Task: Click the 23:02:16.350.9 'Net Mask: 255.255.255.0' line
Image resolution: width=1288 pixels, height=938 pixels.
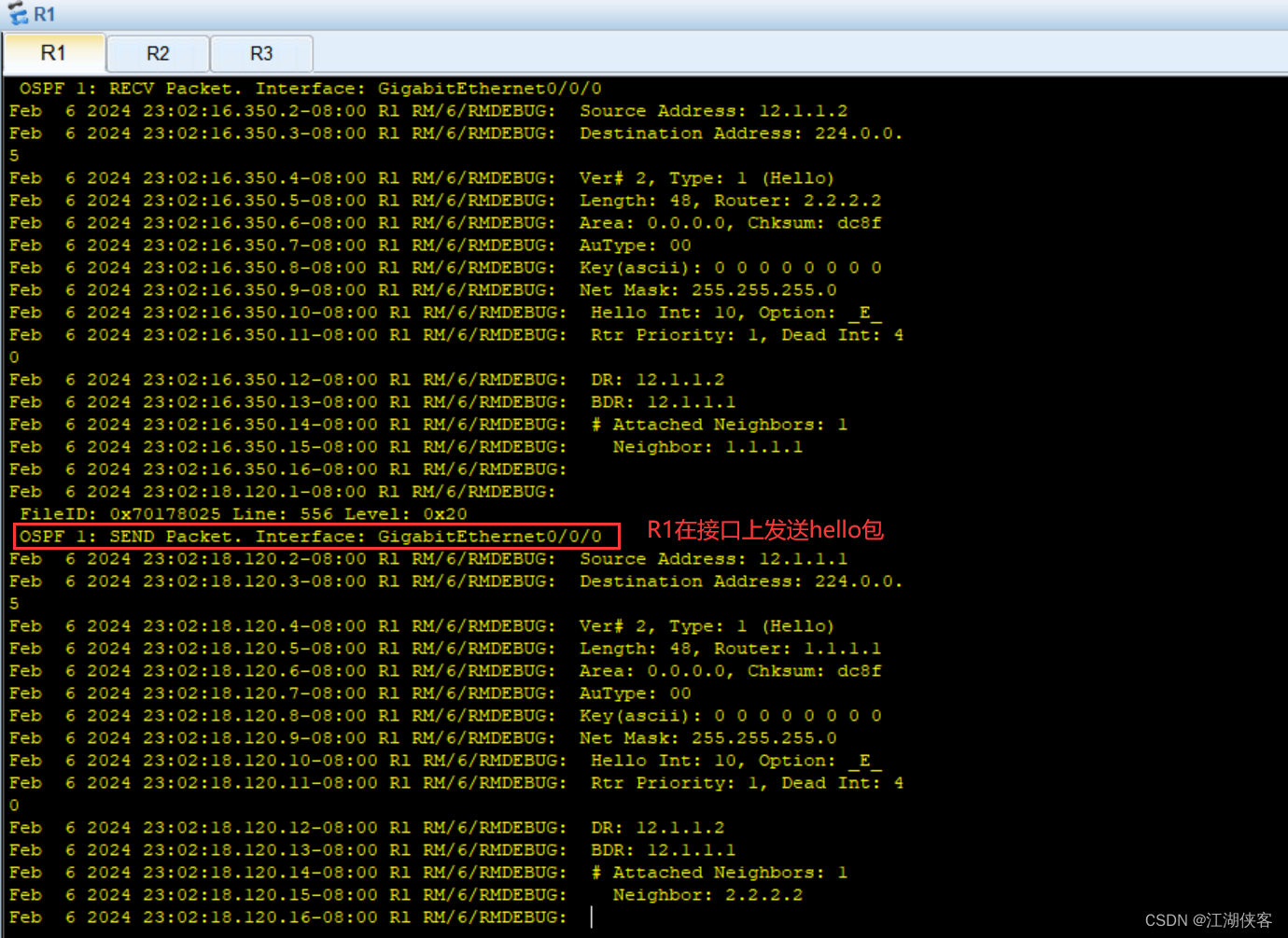Action: (423, 290)
